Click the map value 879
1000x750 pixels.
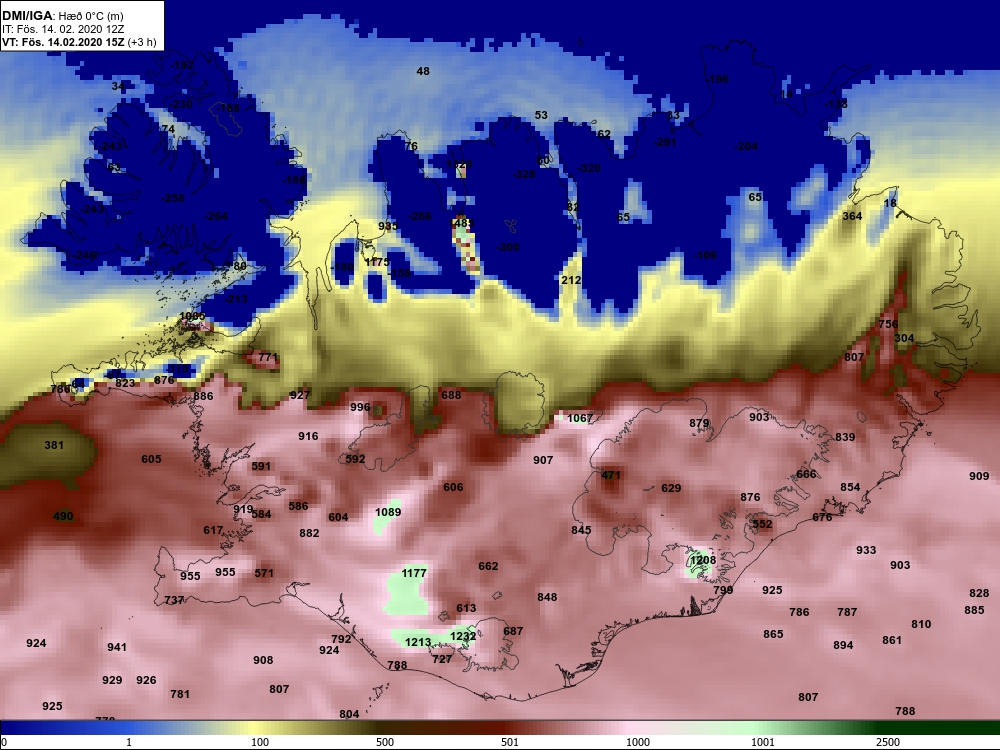tap(699, 423)
